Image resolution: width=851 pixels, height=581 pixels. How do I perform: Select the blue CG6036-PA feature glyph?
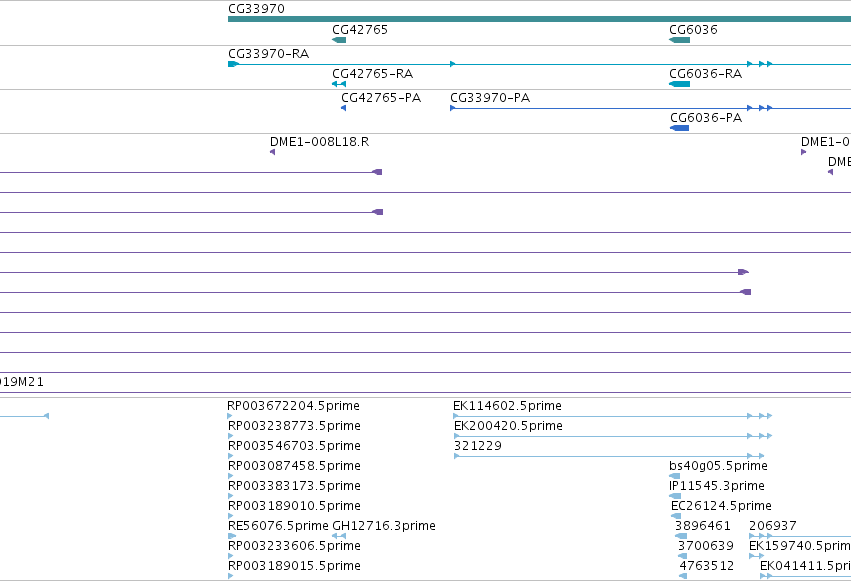[x=679, y=128]
